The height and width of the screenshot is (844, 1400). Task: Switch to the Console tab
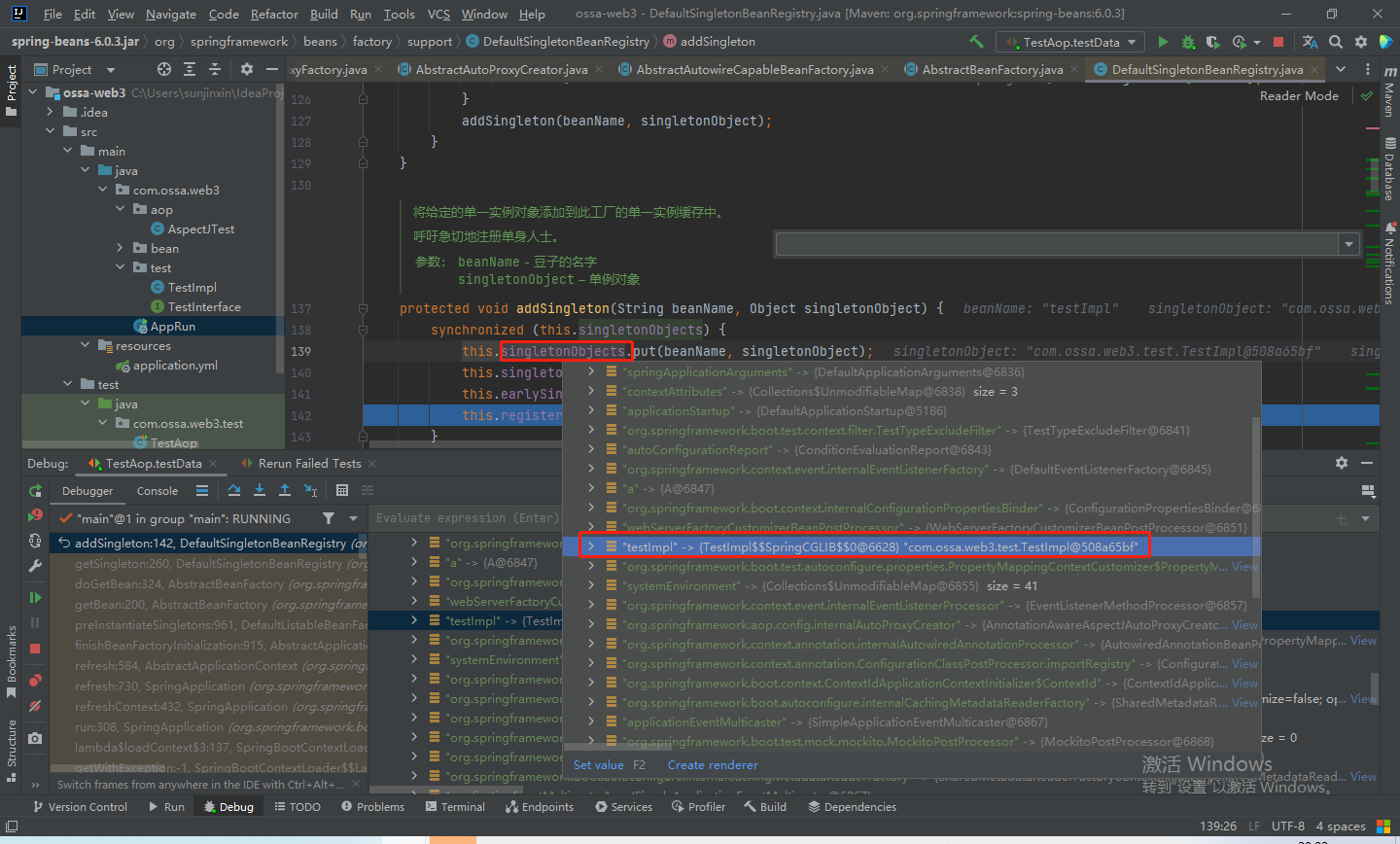click(x=157, y=491)
